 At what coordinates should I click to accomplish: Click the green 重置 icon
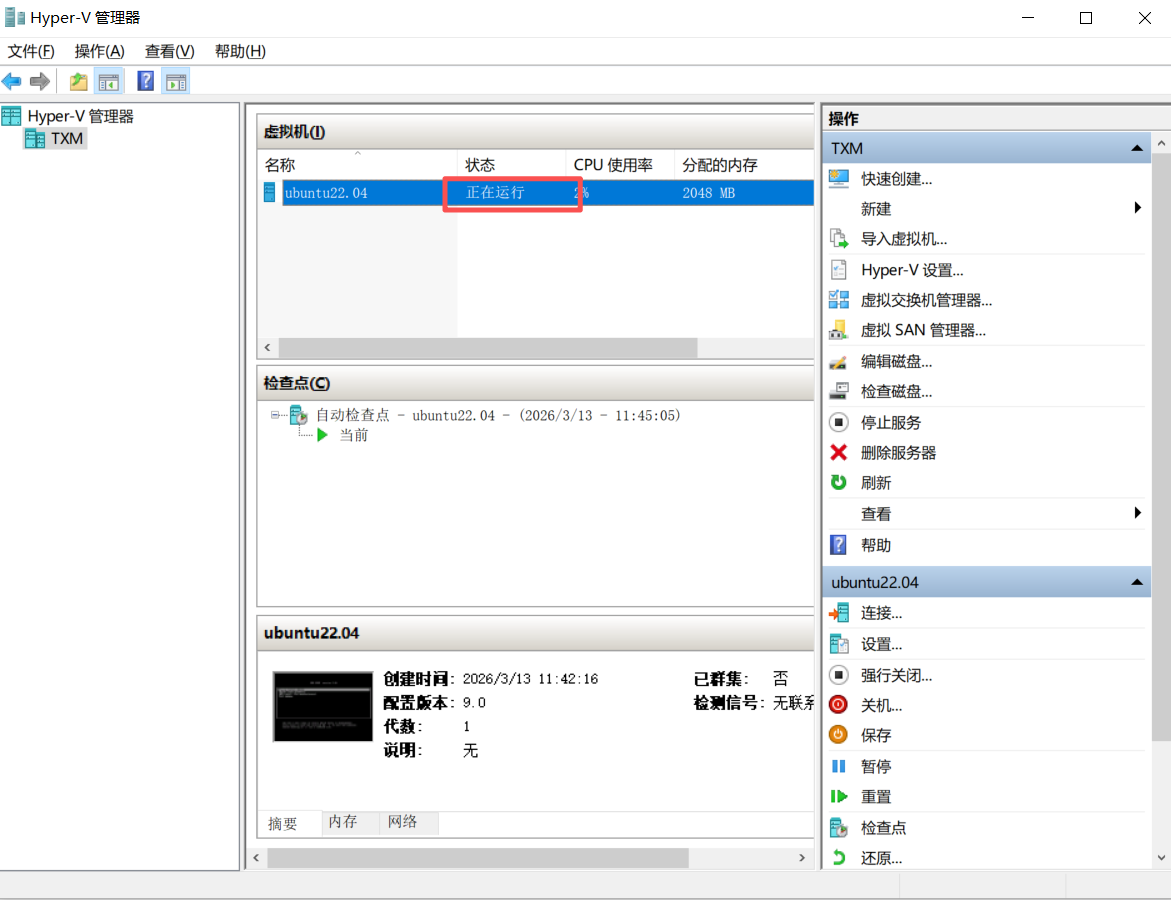(839, 797)
